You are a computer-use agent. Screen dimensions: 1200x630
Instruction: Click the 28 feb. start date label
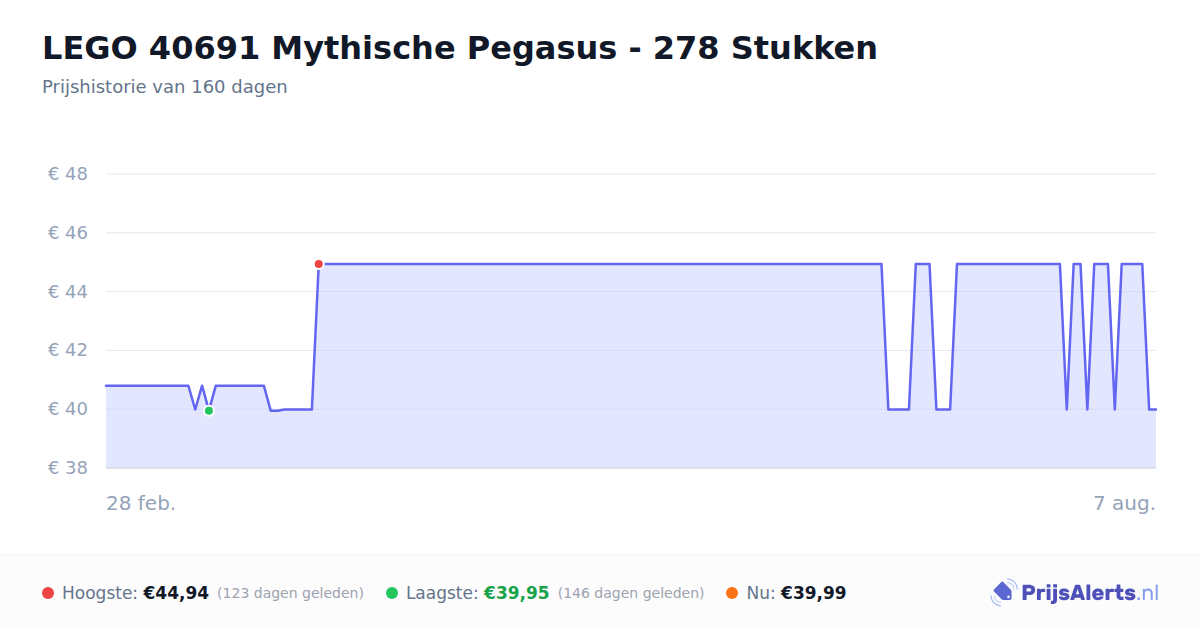[141, 503]
